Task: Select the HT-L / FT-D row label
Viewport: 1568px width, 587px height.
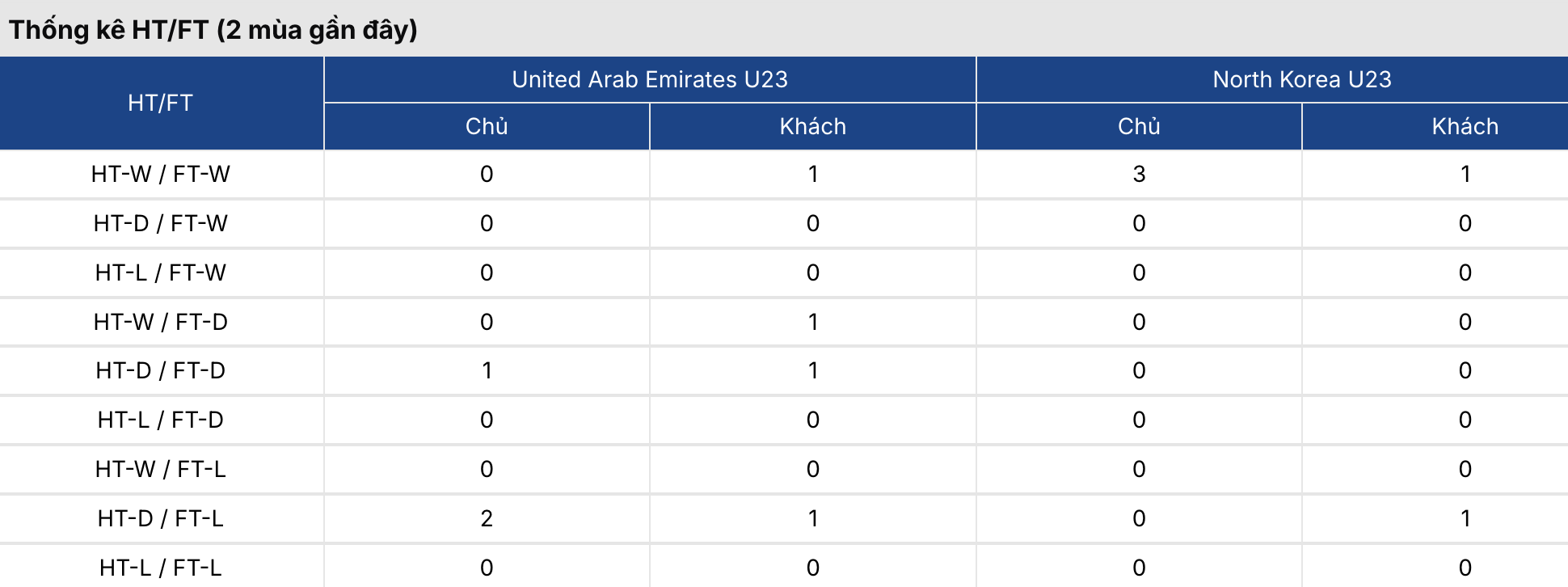Action: pos(161,420)
